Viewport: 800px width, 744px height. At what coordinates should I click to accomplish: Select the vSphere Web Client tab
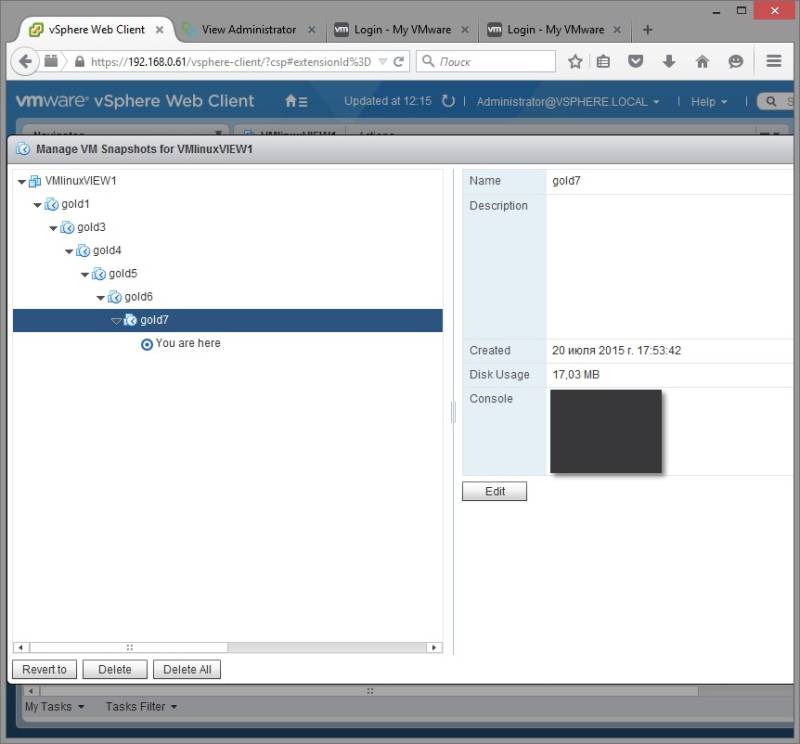96,30
